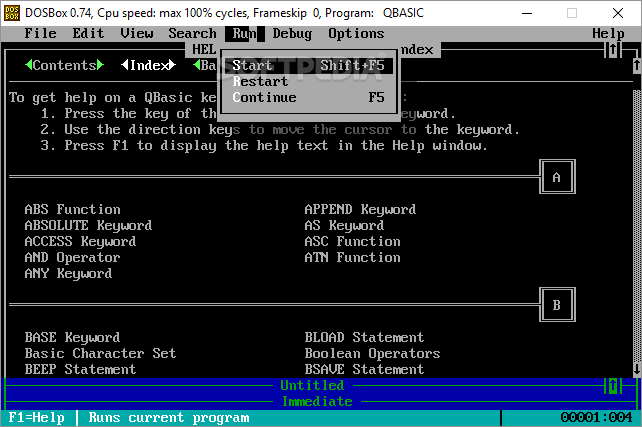This screenshot has height=427, width=642.
Task: Maximize the Untitled window with arrow icon
Action: [x=613, y=386]
